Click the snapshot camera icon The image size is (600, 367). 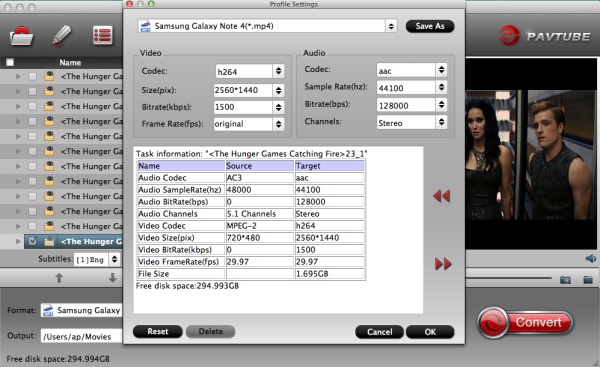[x=565, y=280]
